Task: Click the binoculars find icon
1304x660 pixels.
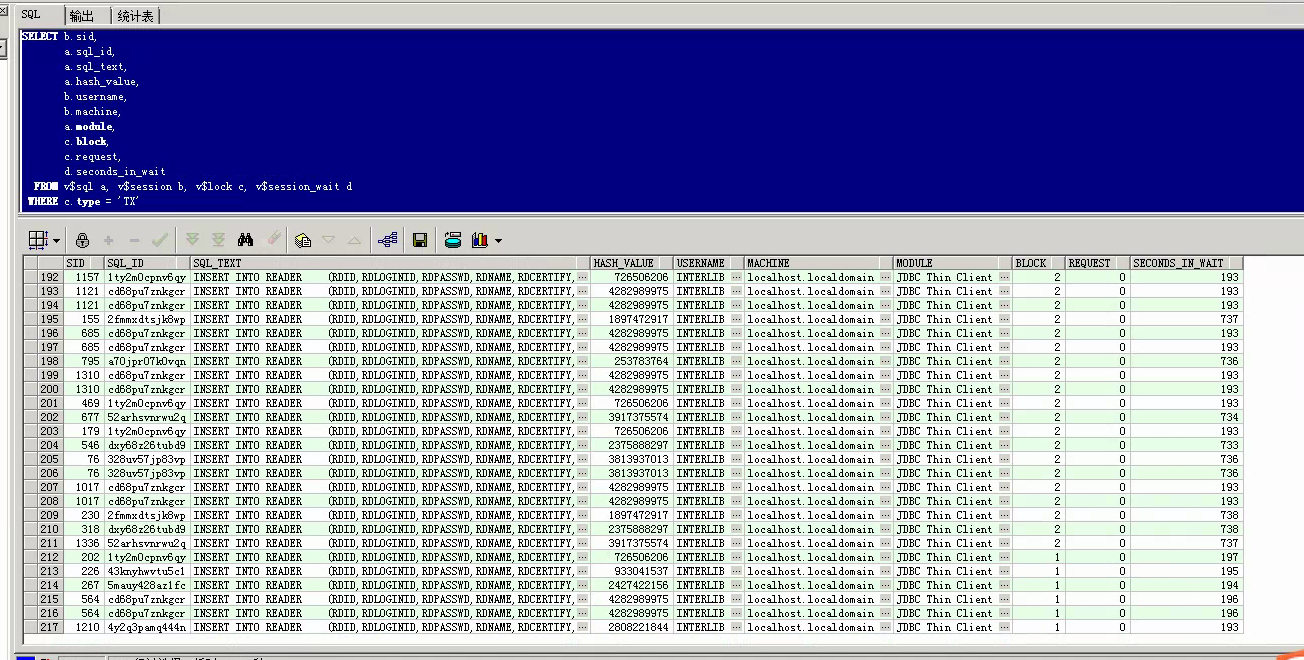Action: click(x=246, y=240)
